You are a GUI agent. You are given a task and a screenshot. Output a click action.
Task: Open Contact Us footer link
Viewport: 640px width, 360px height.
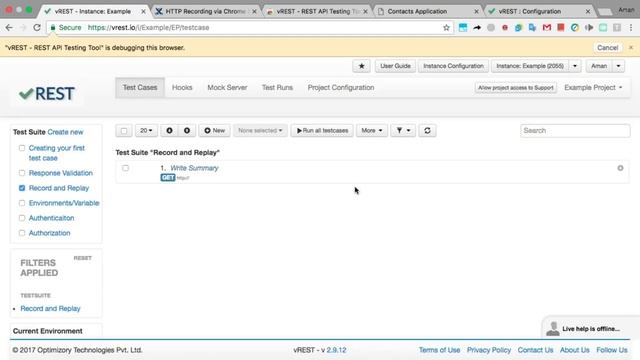(535, 350)
